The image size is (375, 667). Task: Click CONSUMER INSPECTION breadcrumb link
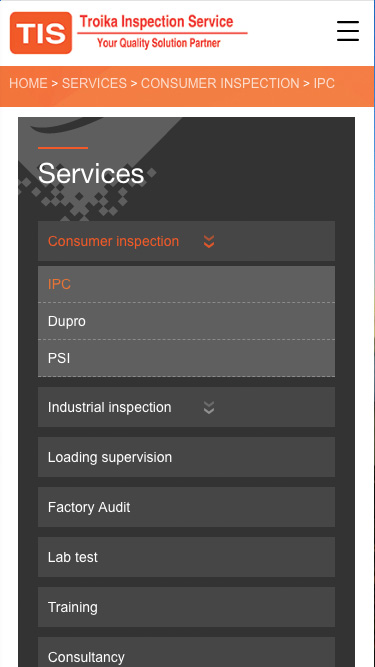click(x=220, y=83)
